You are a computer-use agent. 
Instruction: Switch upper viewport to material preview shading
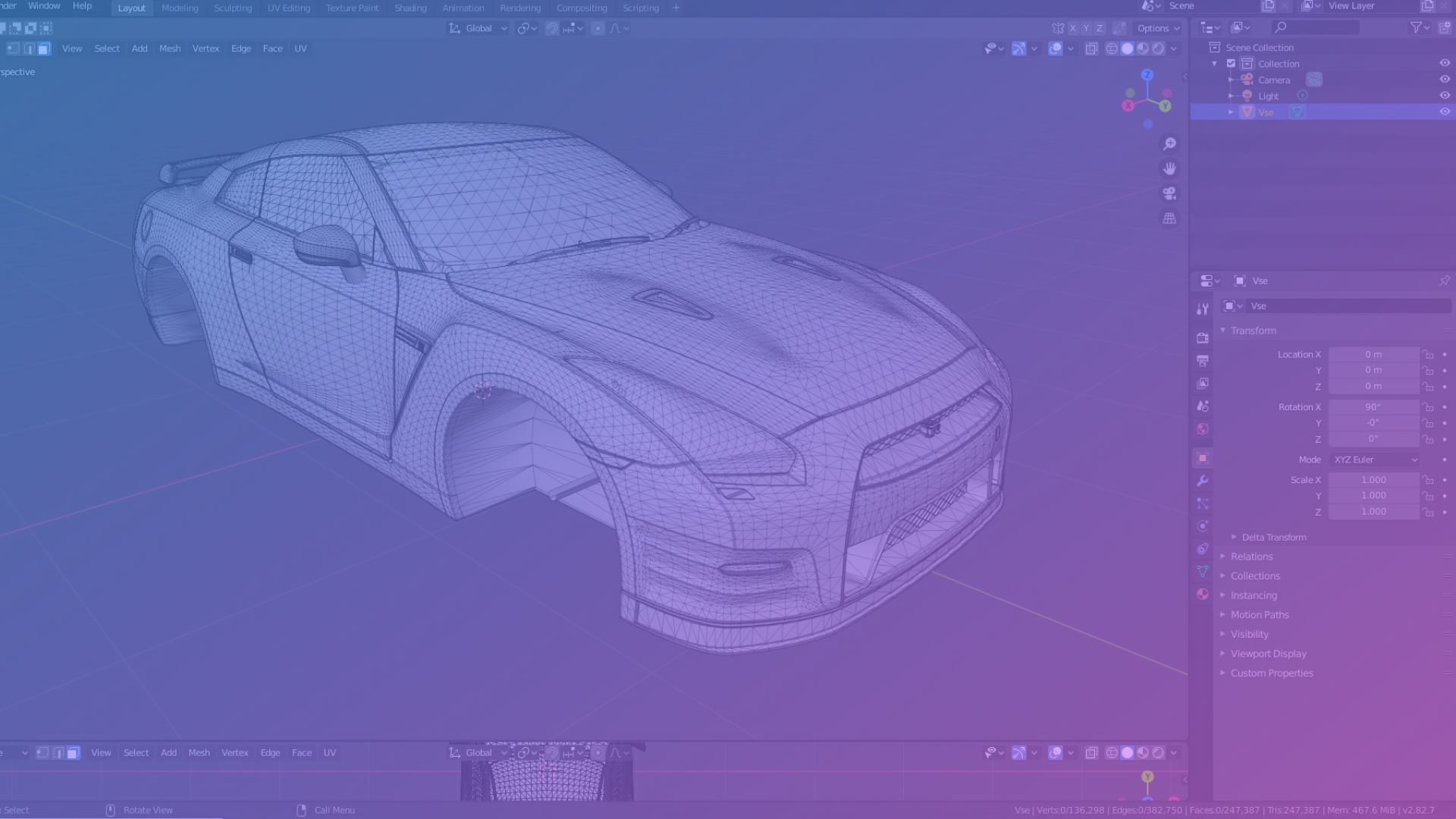(1143, 49)
